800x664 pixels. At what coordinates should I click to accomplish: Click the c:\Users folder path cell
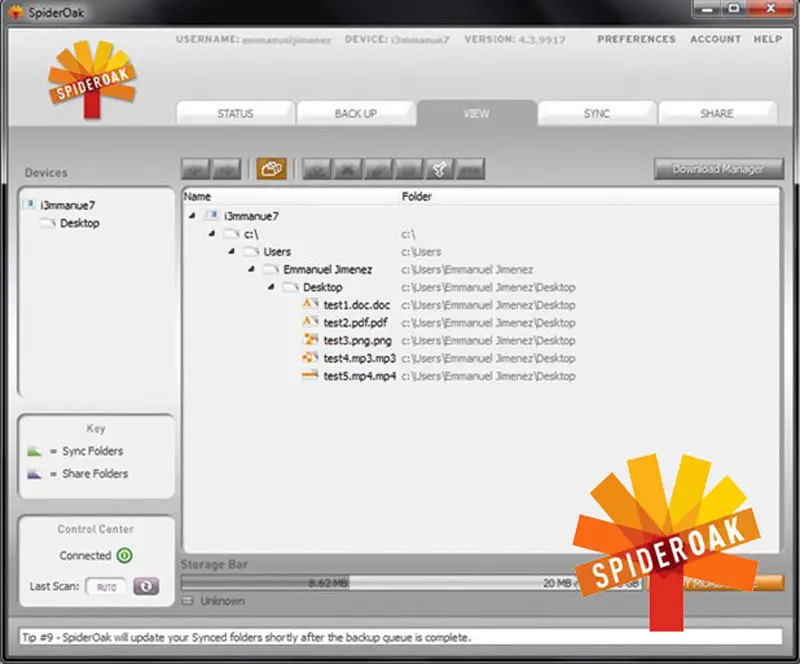coord(421,252)
